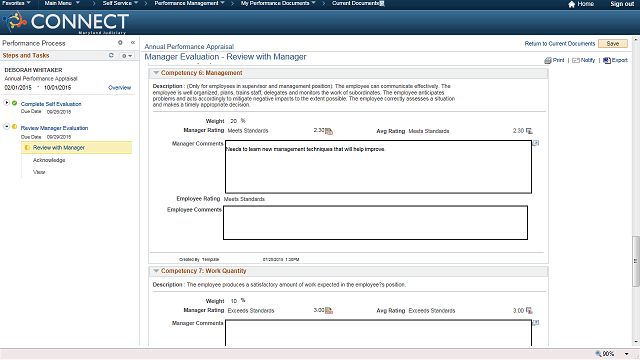Click the Print icon

tap(548, 60)
